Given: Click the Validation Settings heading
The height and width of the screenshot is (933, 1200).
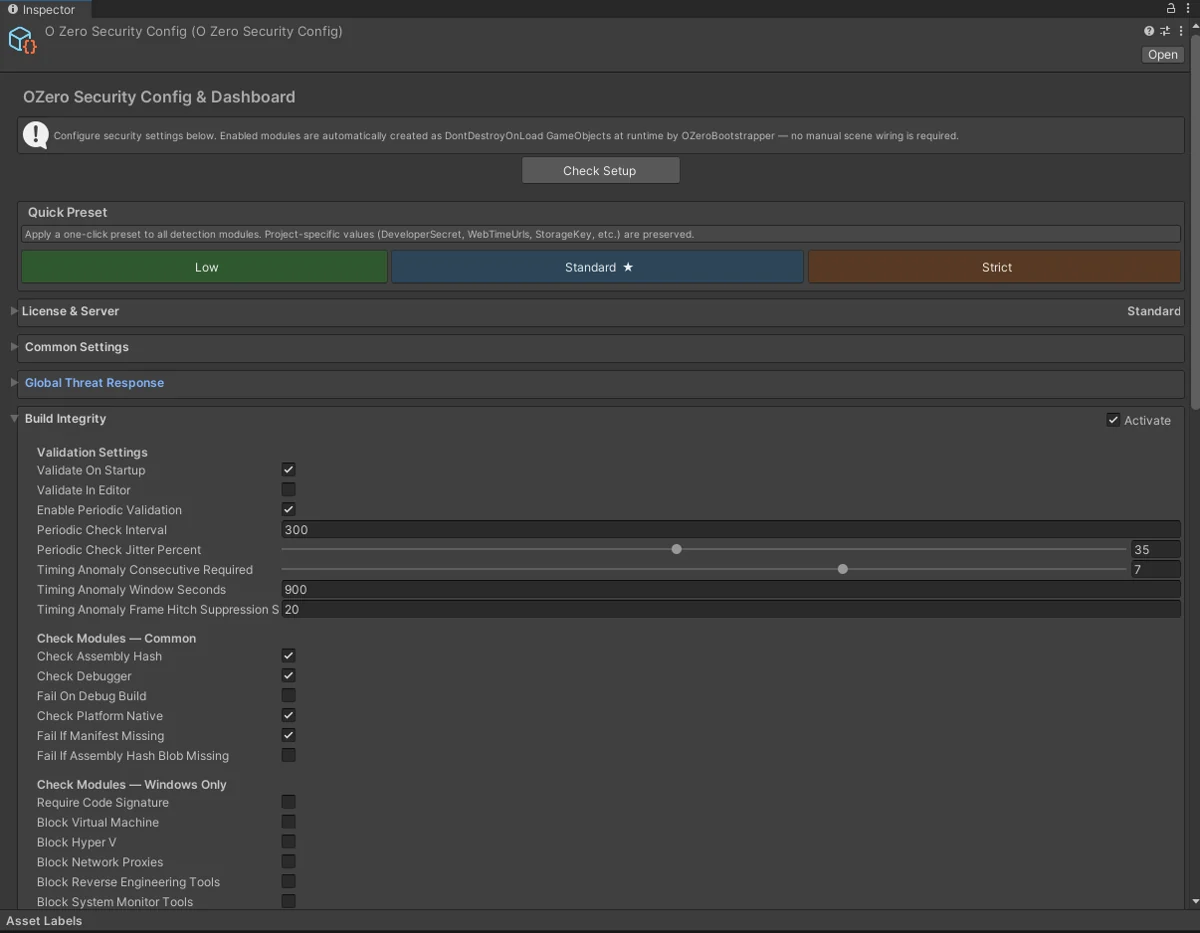Looking at the screenshot, I should click(x=92, y=452).
